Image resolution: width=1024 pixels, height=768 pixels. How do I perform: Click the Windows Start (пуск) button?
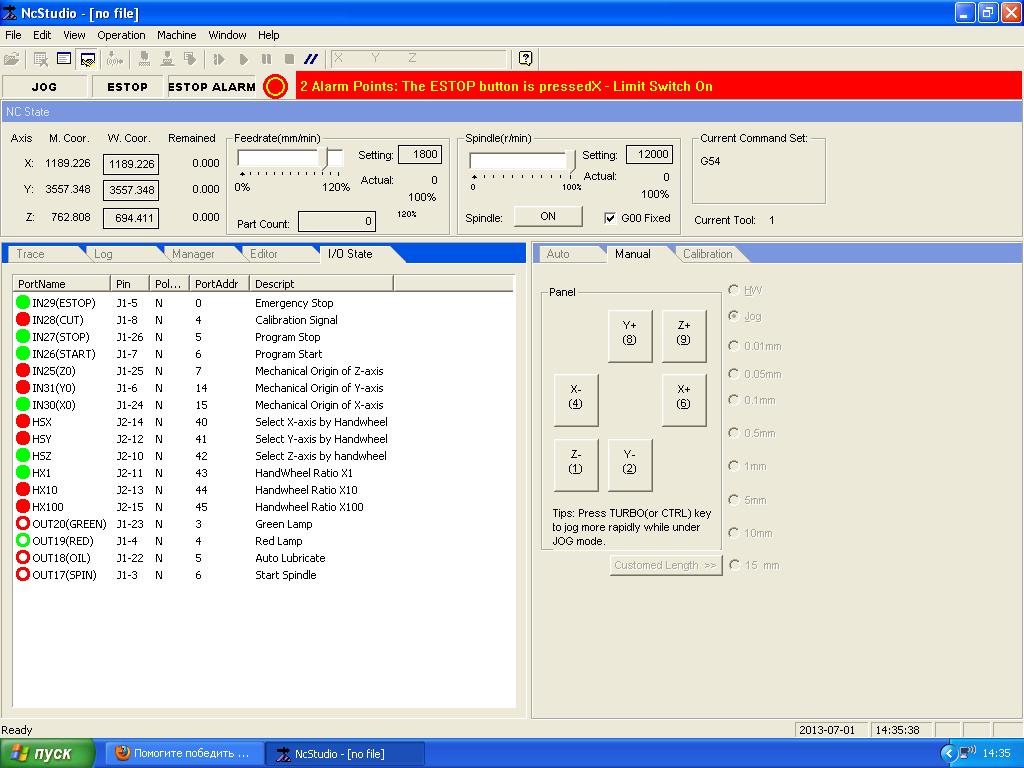tap(47, 753)
